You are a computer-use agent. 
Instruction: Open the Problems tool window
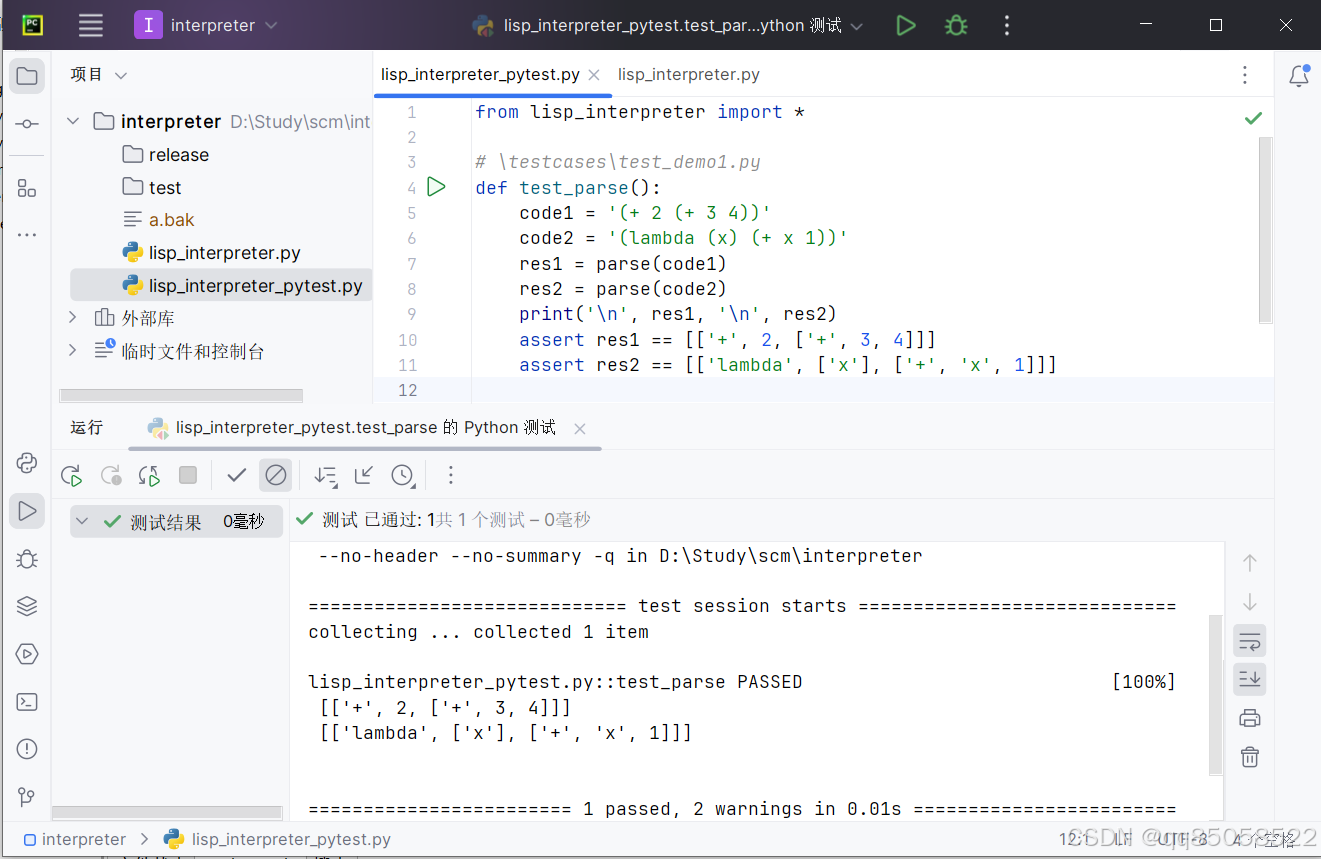[27, 748]
